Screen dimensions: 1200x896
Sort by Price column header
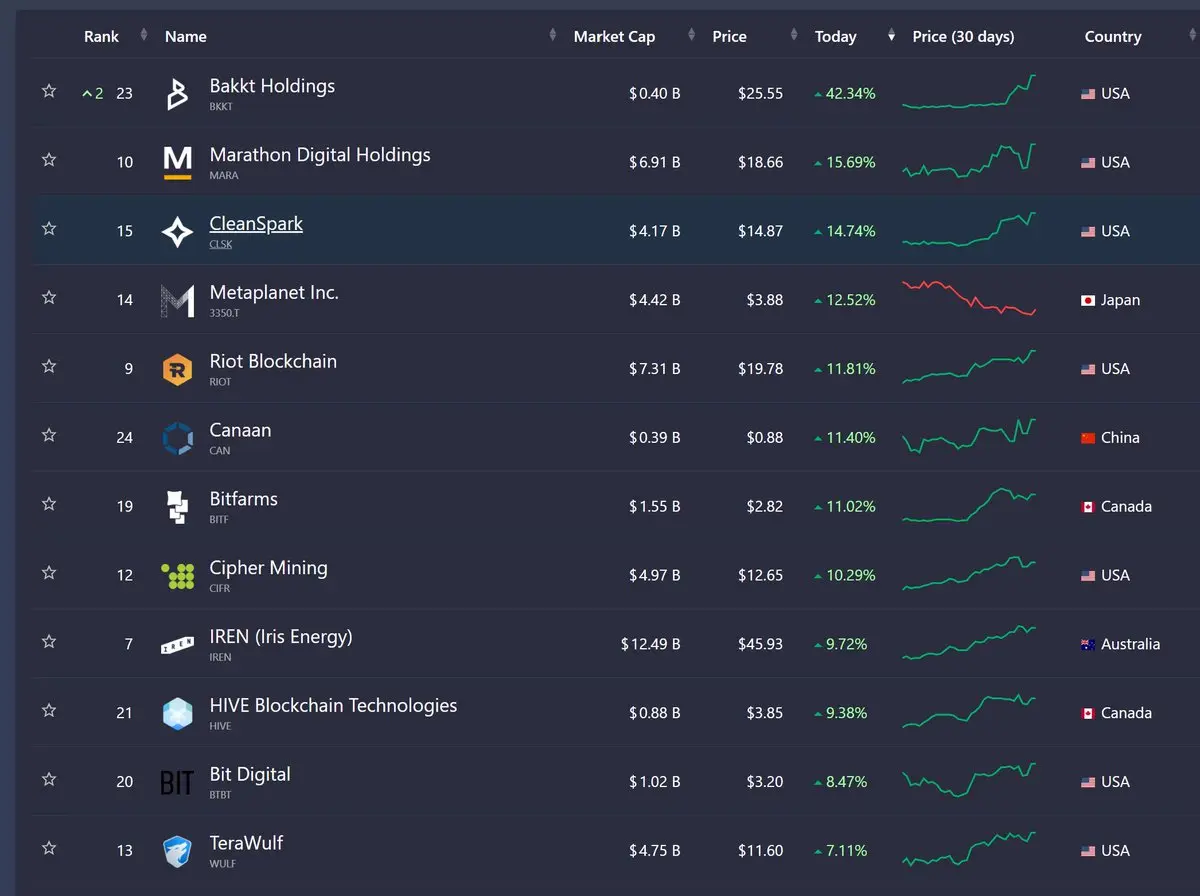tap(729, 37)
